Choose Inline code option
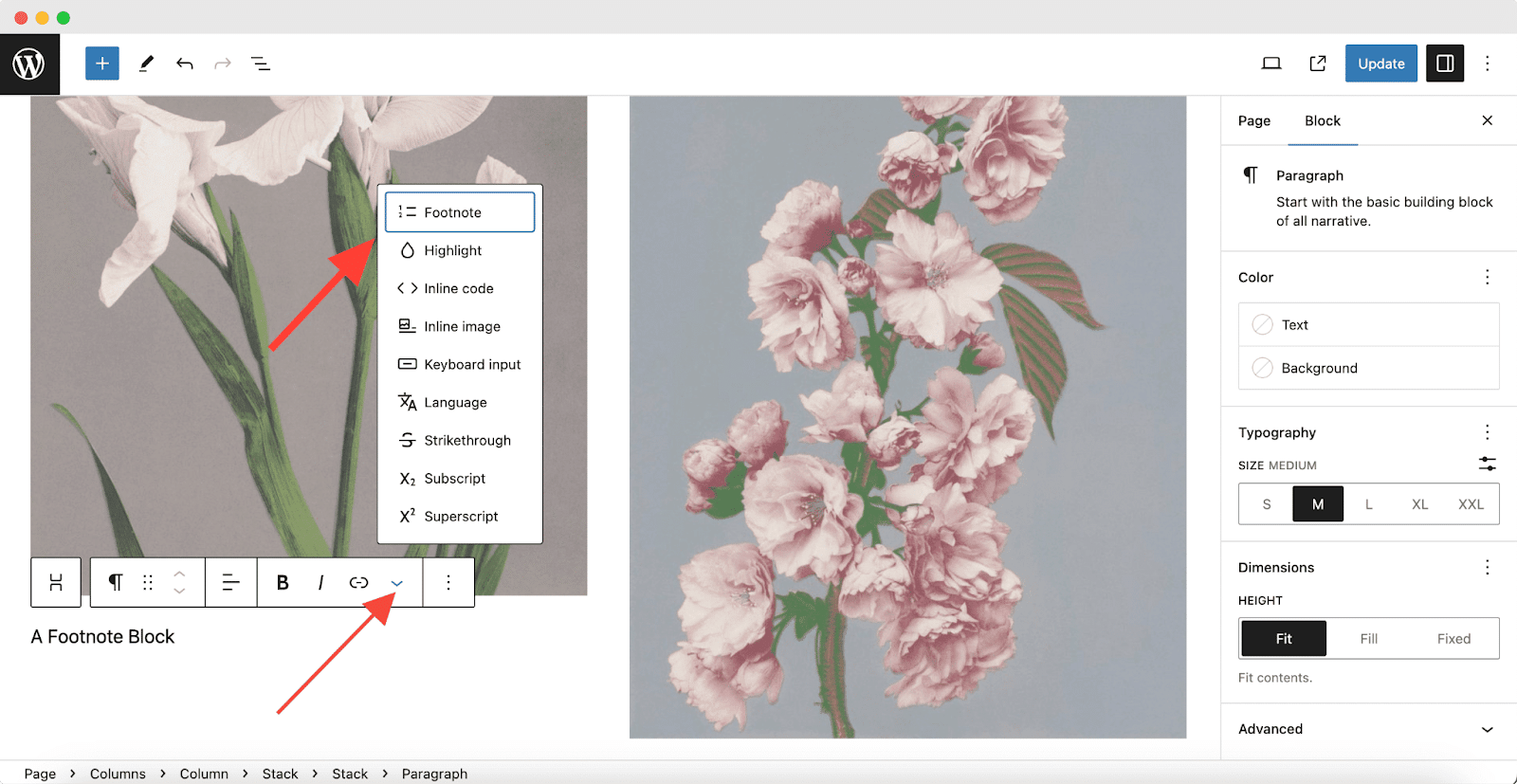The image size is (1517, 784). pyautogui.click(x=460, y=288)
